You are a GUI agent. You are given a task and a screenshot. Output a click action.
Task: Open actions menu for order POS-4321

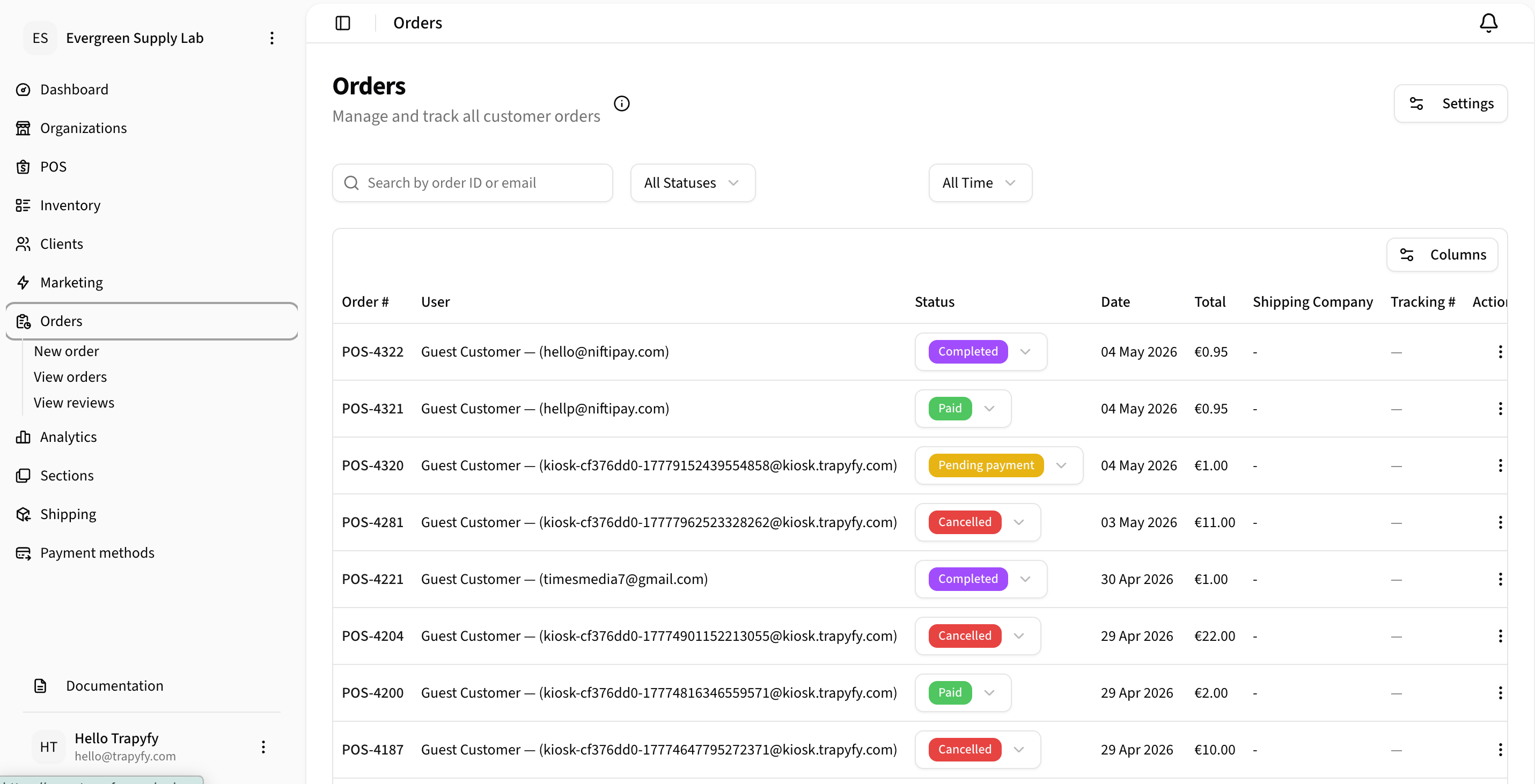(1500, 409)
